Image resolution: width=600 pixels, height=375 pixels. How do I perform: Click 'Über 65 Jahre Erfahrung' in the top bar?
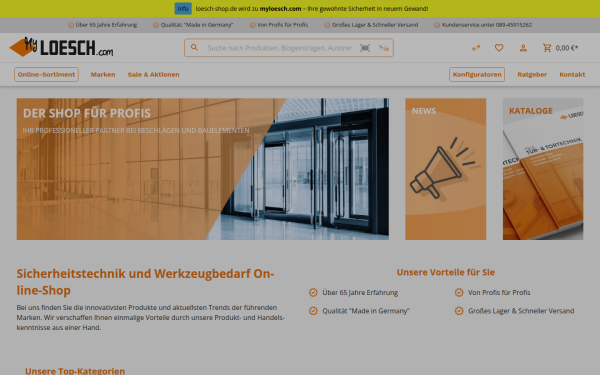coord(103,25)
